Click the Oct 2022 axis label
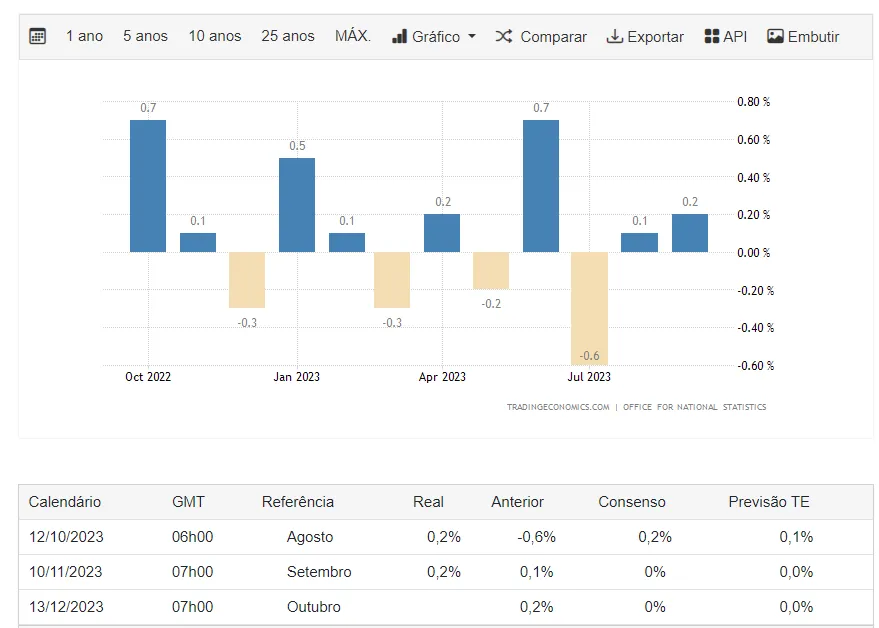 (x=148, y=377)
